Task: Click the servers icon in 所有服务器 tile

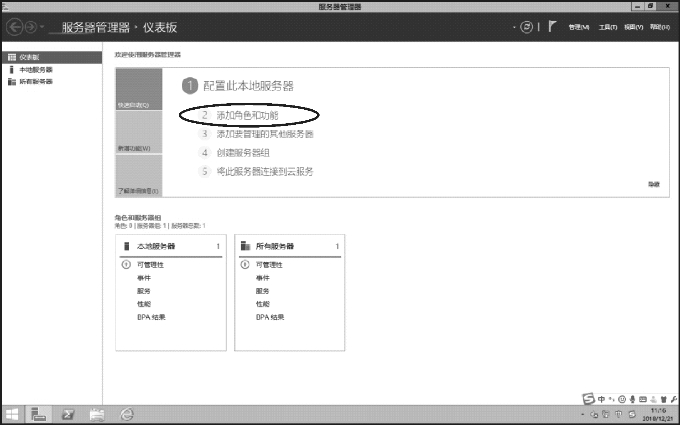Action: tap(245, 246)
